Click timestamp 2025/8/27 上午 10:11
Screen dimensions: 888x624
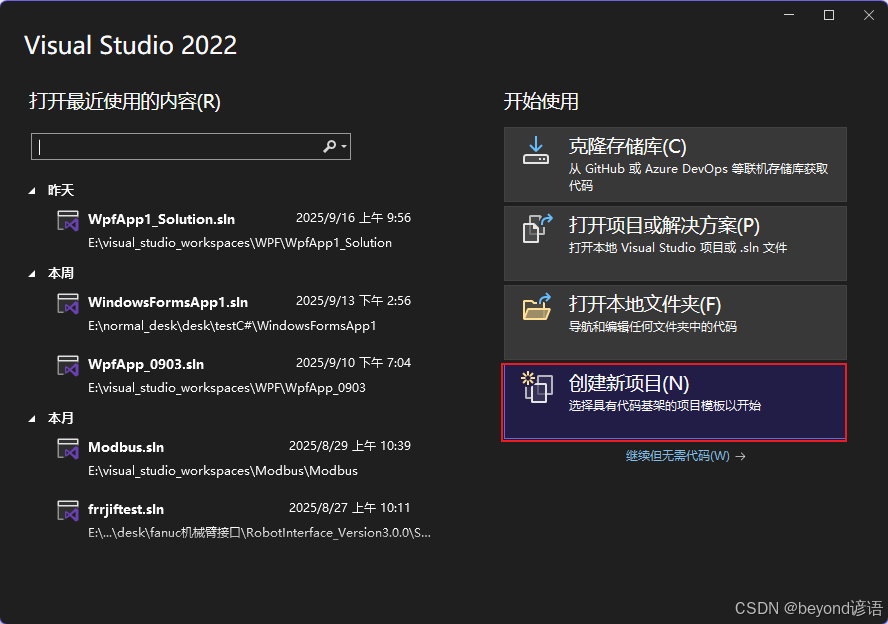[x=349, y=508]
